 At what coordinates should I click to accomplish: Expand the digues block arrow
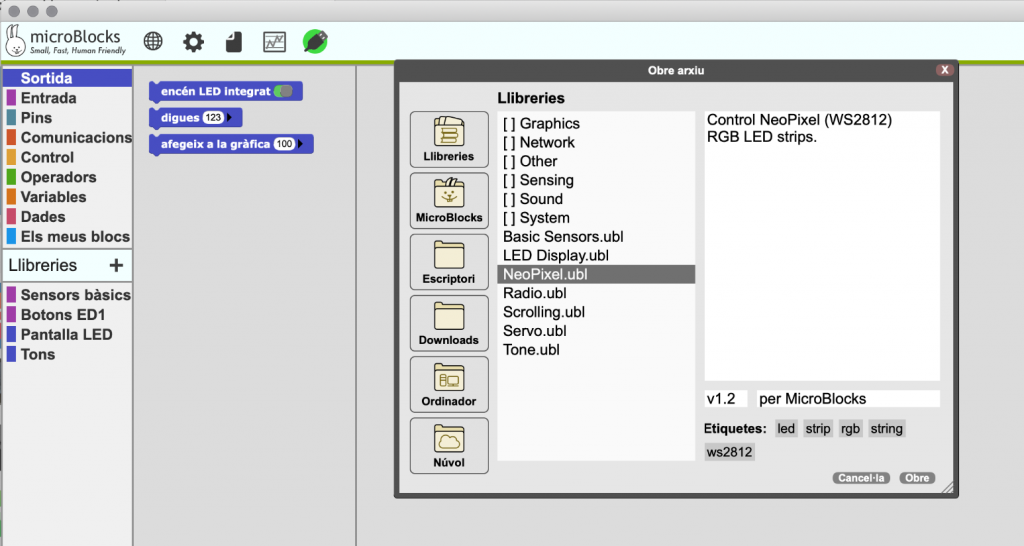point(230,118)
